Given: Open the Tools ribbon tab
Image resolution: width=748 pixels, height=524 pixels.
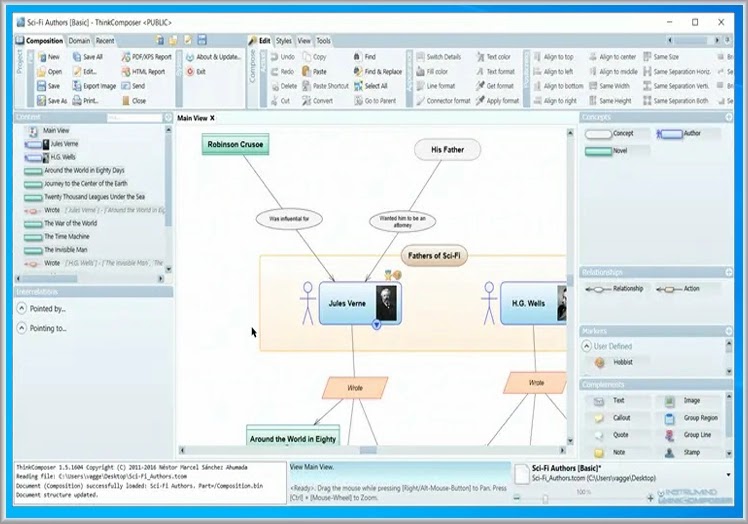Looking at the screenshot, I should point(323,41).
